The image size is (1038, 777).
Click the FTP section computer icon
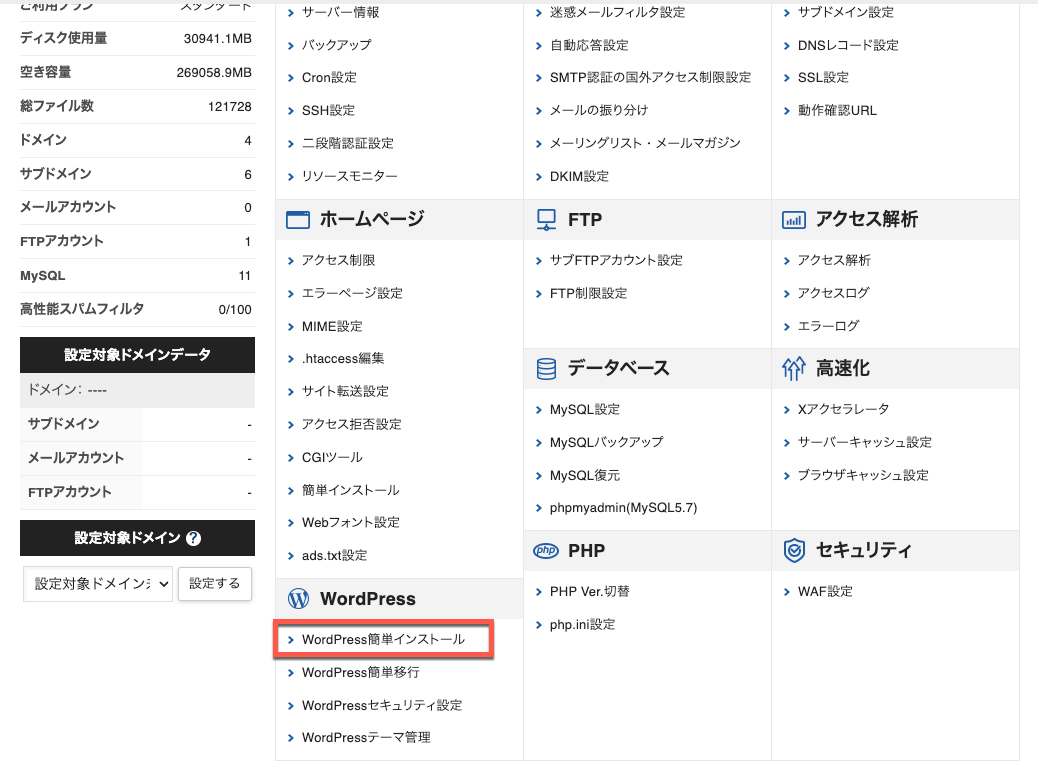pyautogui.click(x=546, y=220)
